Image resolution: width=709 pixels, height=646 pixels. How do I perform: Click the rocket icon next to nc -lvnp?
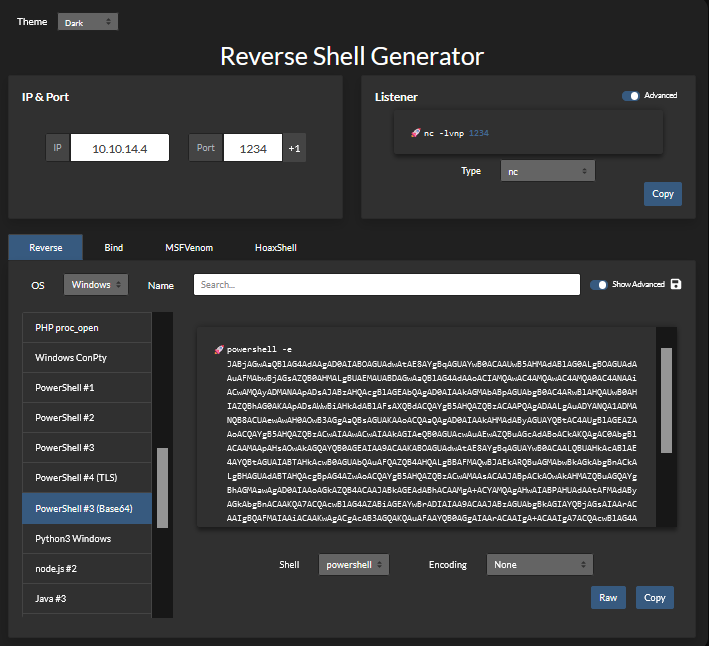click(415, 132)
